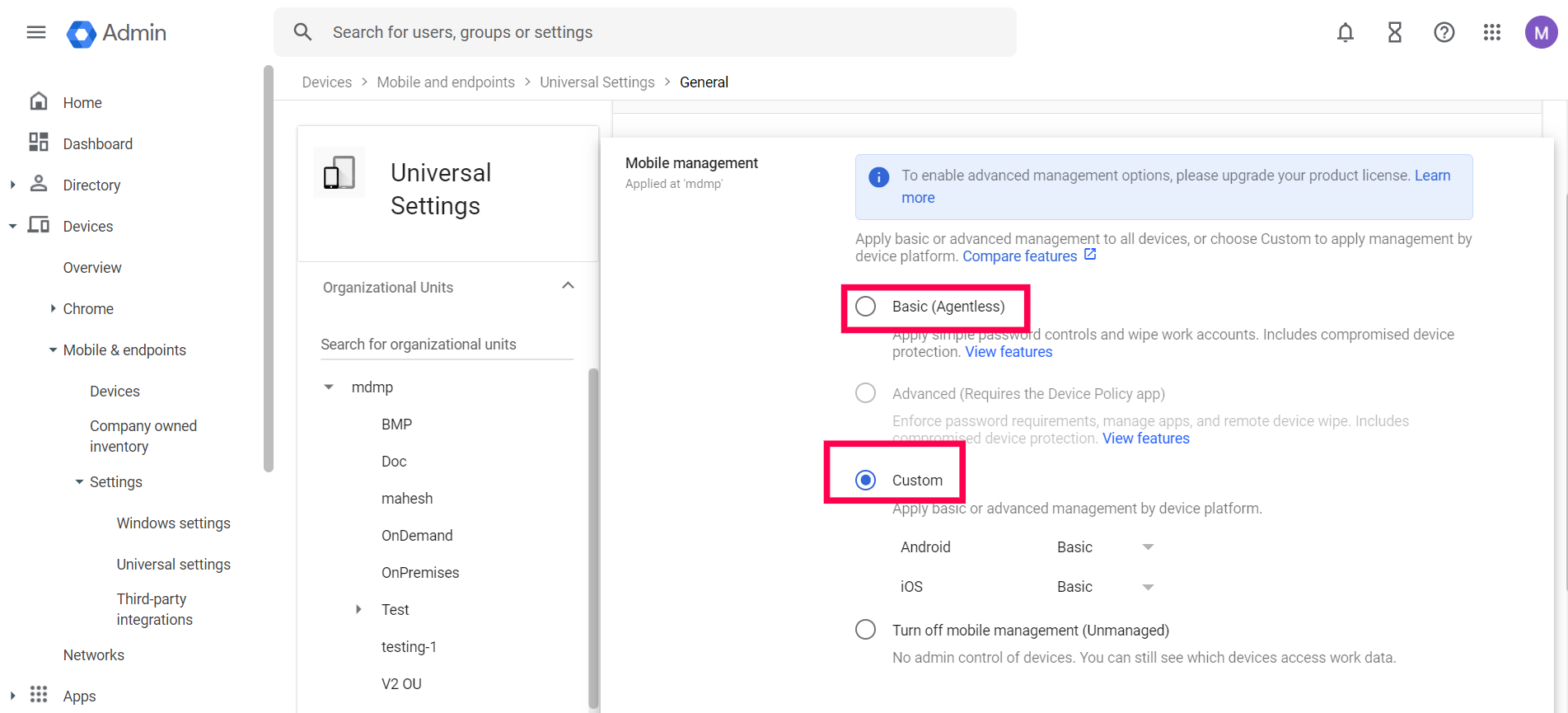1568x713 pixels.
Task: Expand the Test organizational unit
Action: tap(358, 610)
